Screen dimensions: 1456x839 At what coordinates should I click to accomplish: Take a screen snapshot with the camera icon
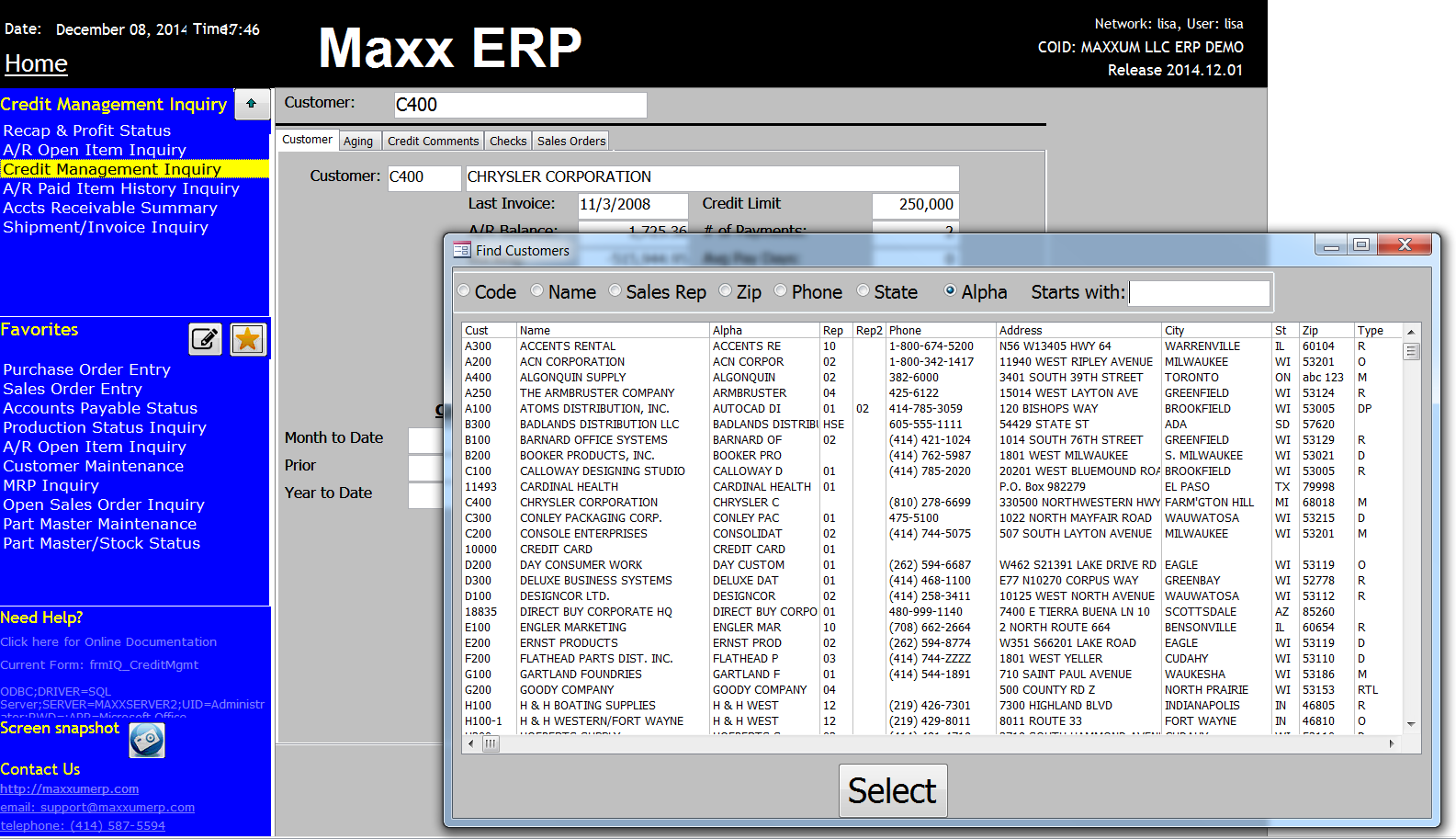coord(147,740)
